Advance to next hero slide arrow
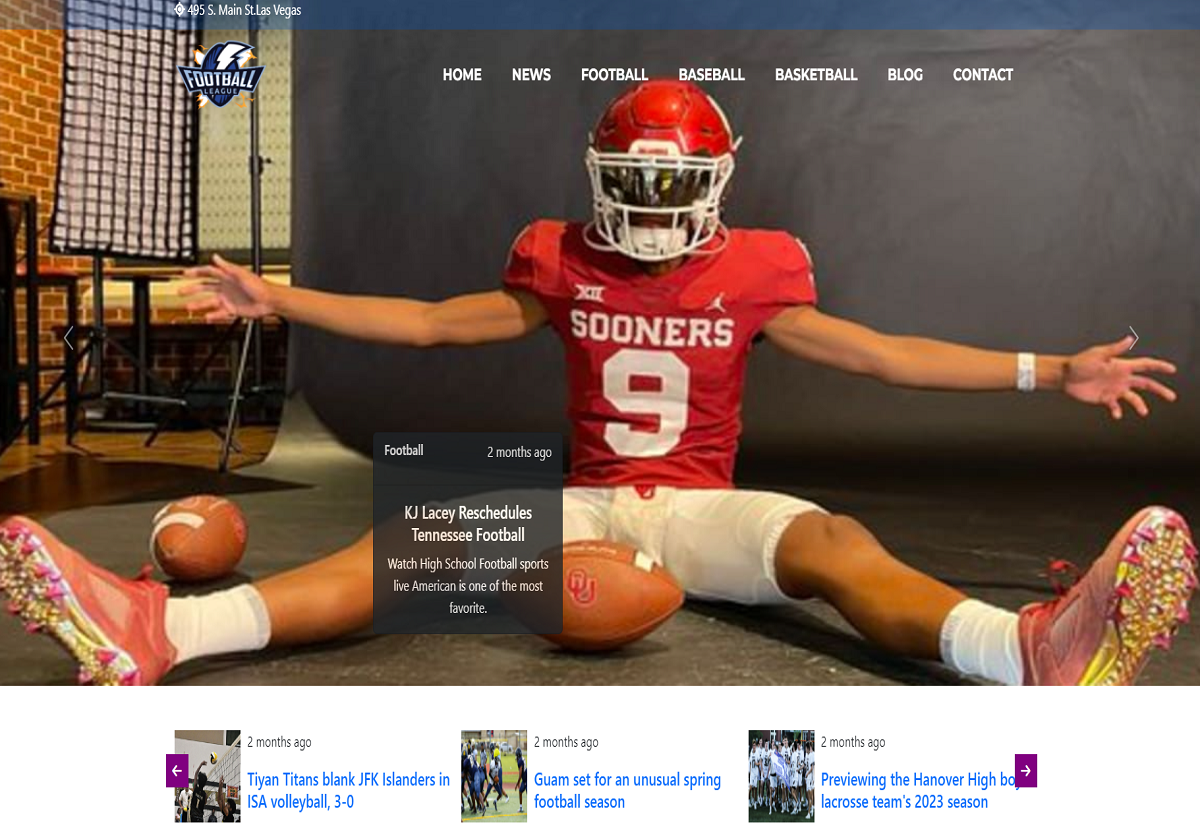The width and height of the screenshot is (1200, 840). 1133,338
